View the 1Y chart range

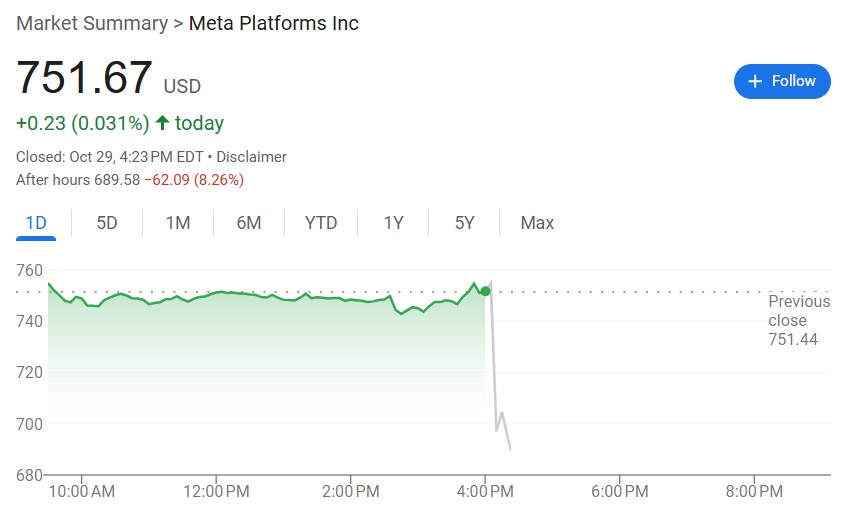point(393,223)
